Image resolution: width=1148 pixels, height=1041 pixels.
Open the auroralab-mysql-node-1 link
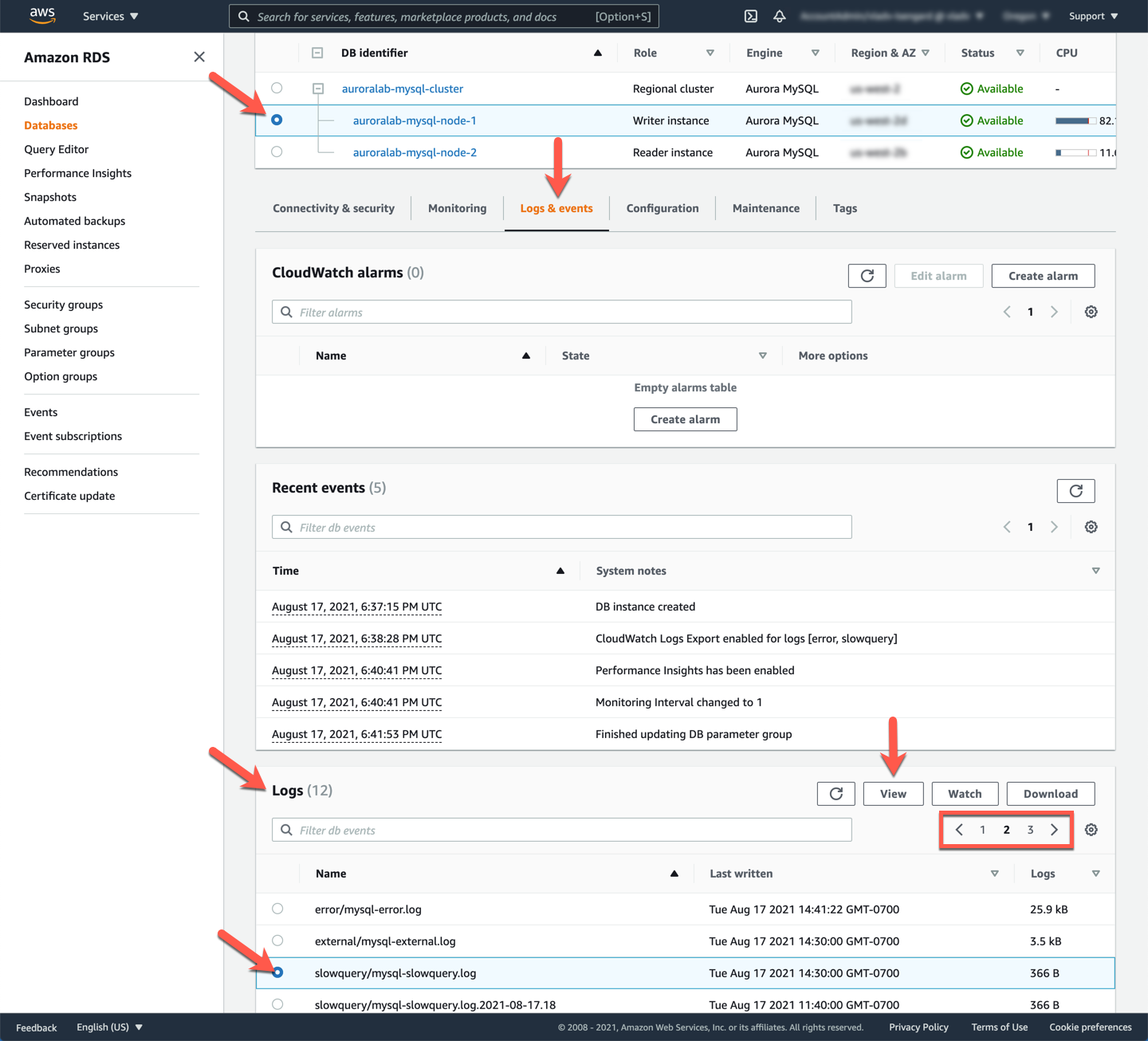tap(415, 120)
